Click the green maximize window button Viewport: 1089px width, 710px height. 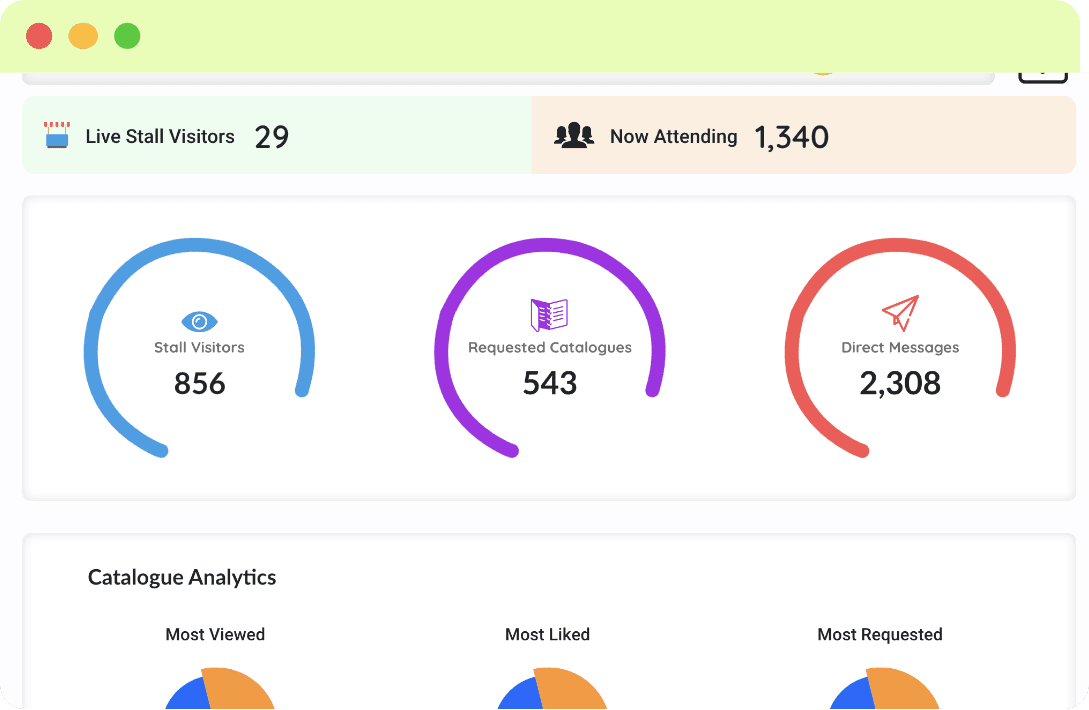[x=127, y=35]
